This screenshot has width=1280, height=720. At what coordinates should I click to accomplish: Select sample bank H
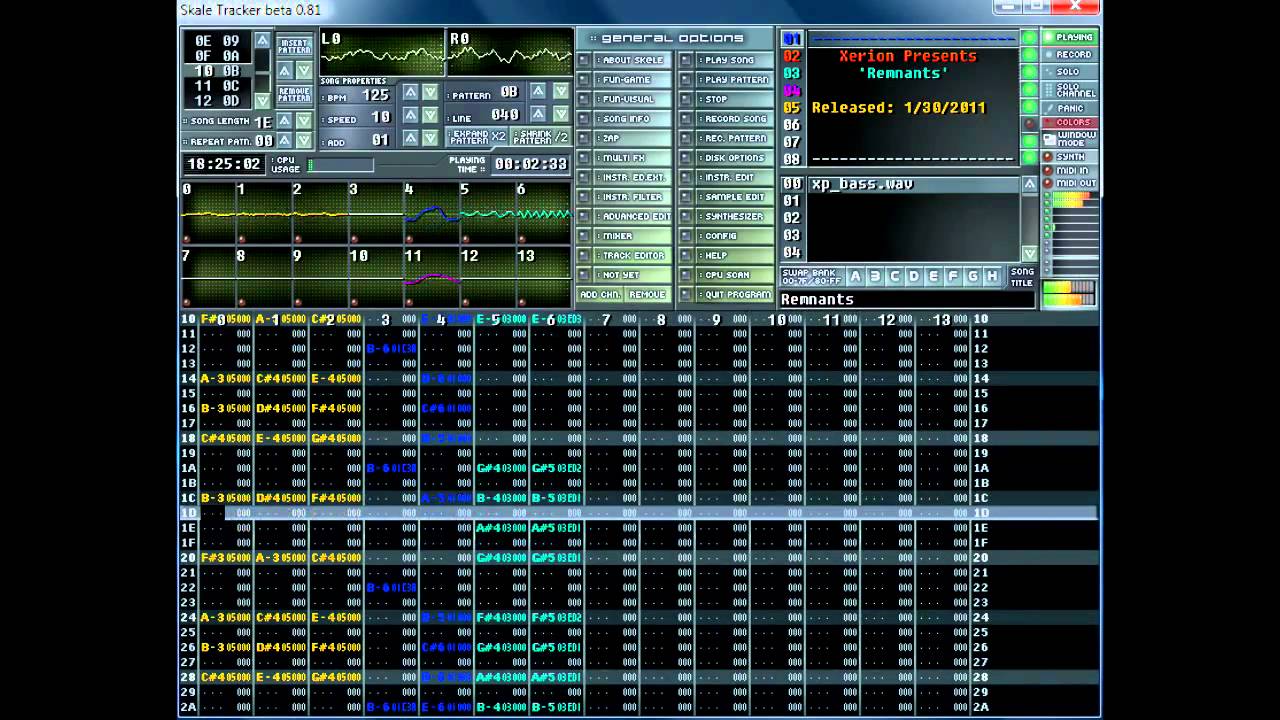(x=992, y=276)
